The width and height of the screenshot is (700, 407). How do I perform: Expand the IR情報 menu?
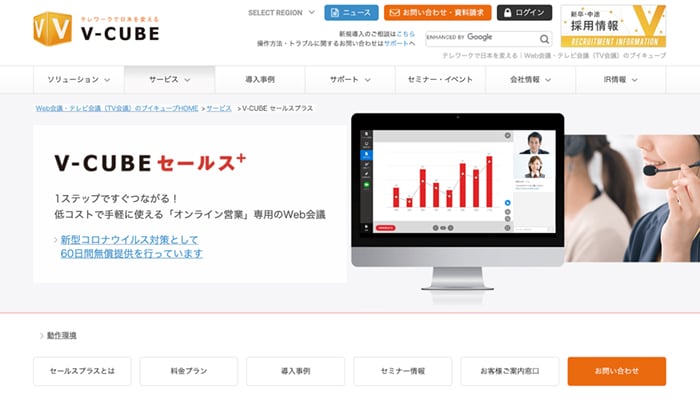[x=621, y=79]
